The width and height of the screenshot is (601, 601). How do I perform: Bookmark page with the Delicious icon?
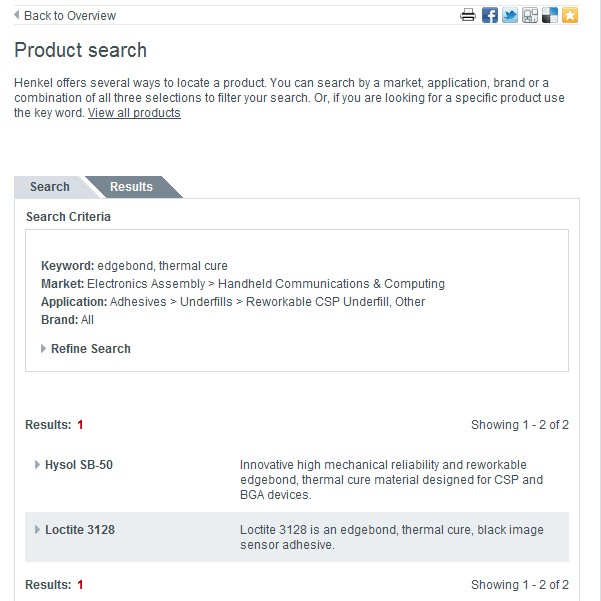550,16
